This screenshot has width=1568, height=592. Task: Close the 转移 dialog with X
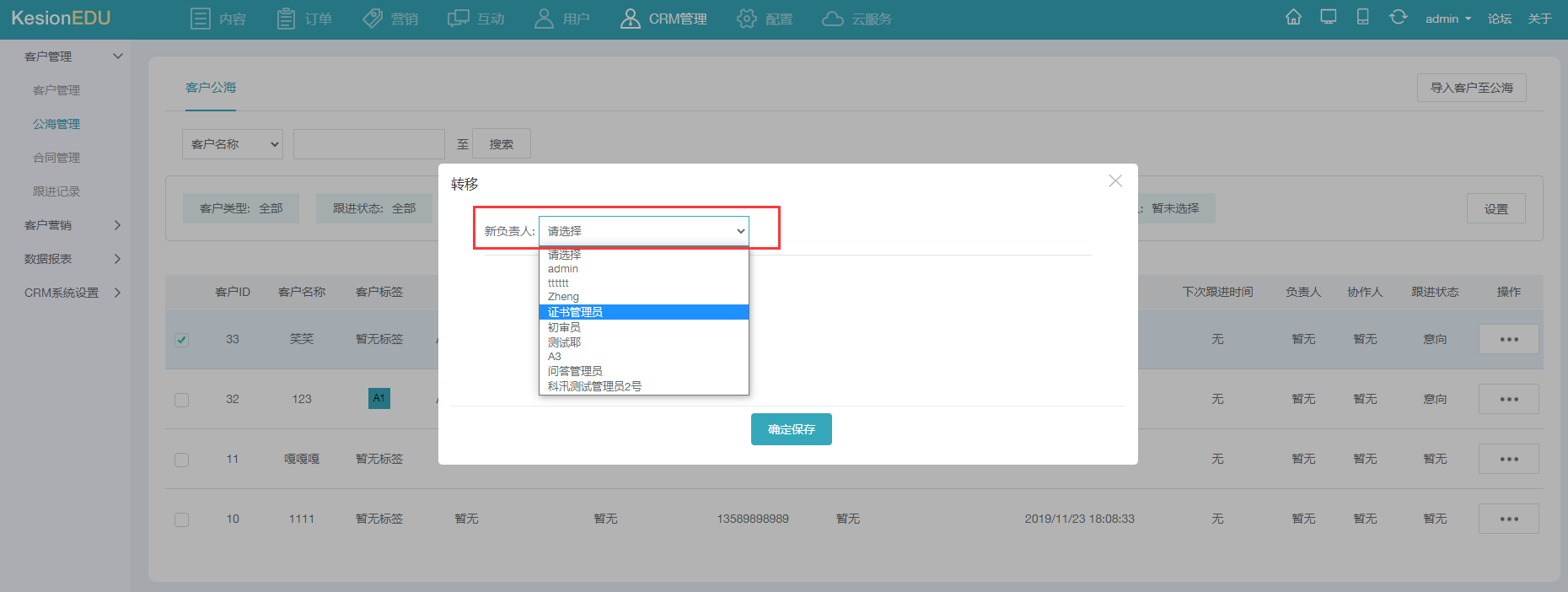[x=1115, y=180]
